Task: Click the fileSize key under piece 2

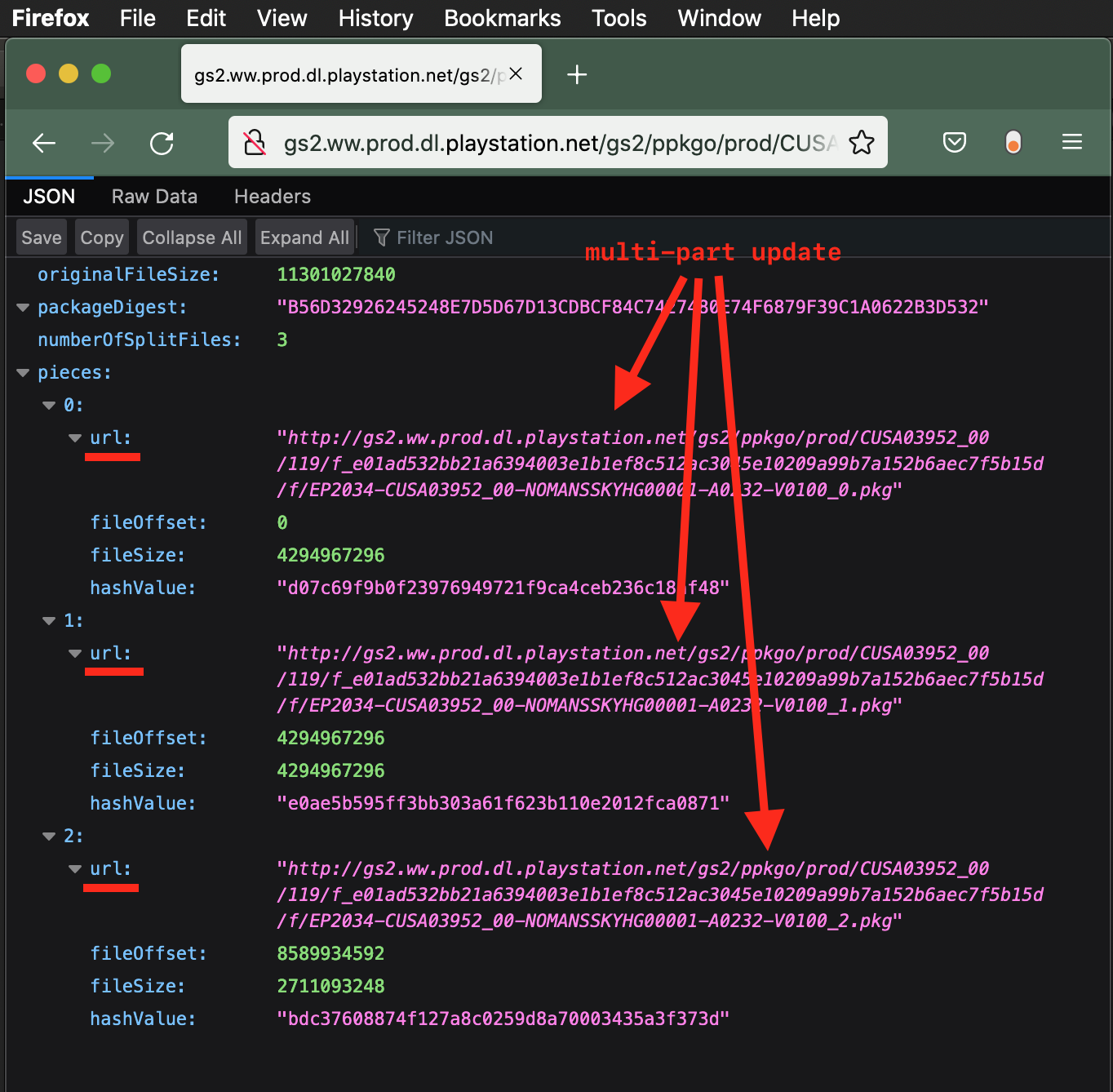Action: 138,987
